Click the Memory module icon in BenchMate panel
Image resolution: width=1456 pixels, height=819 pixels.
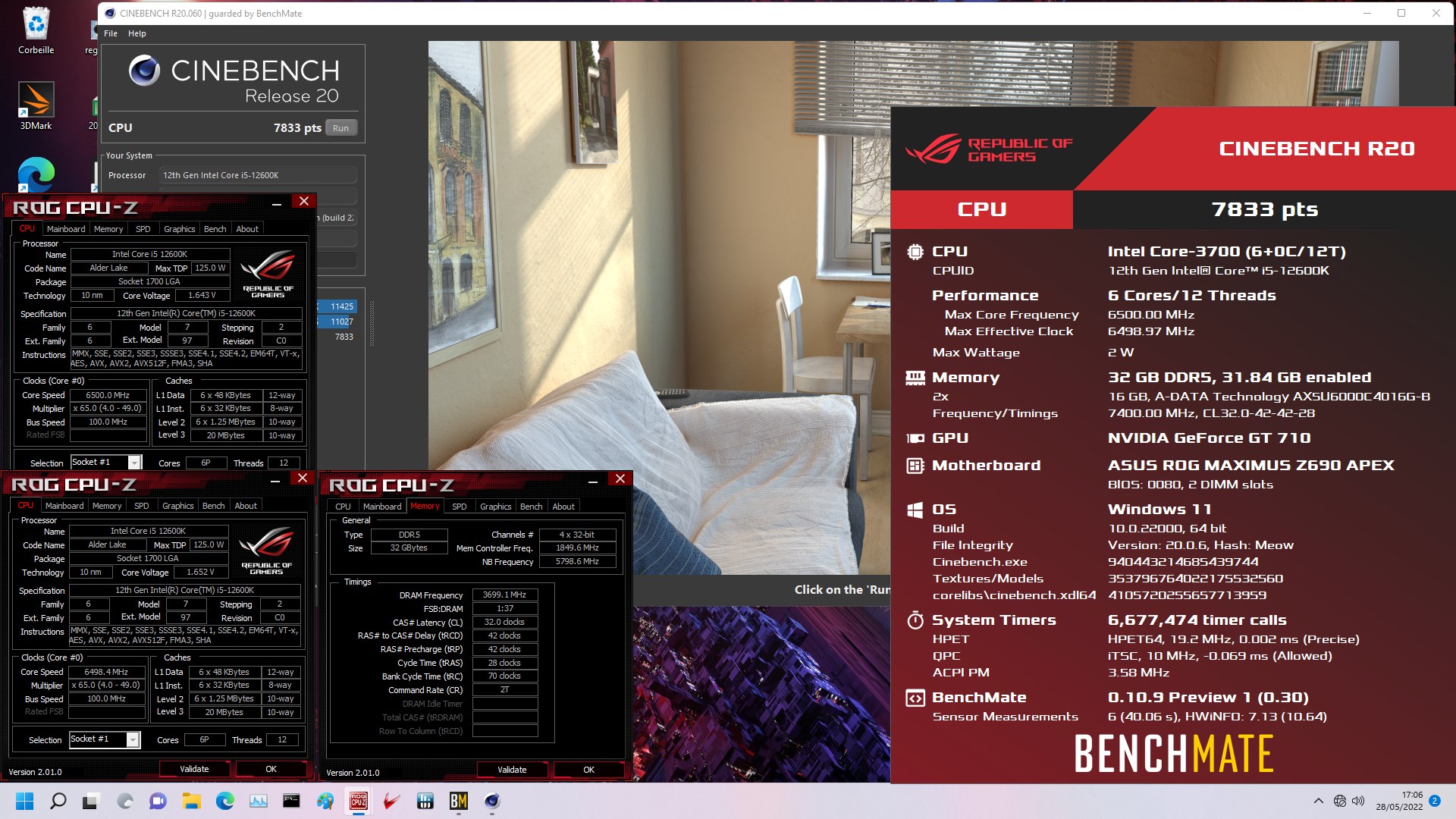click(x=915, y=378)
